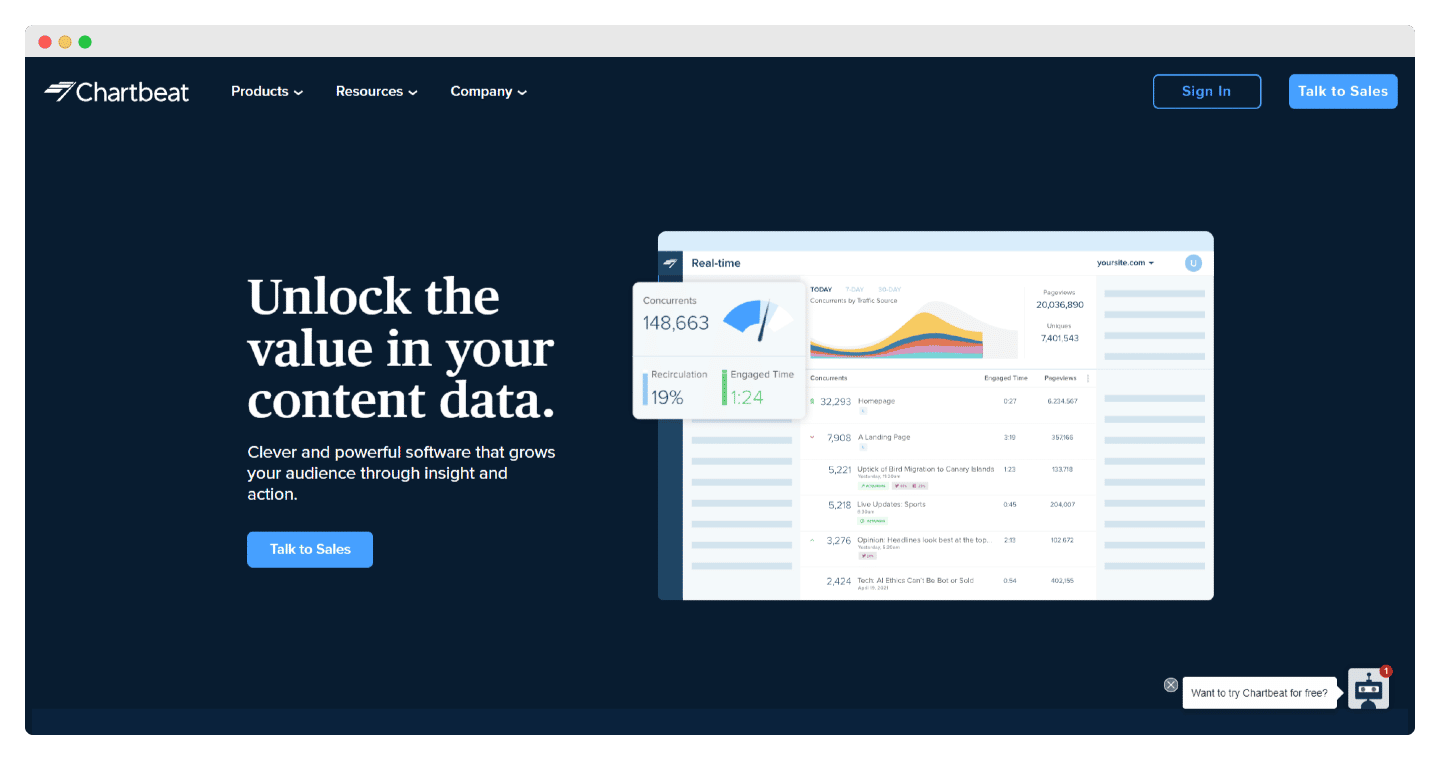Click the Concurrents column header
The width and height of the screenshot is (1440, 760).
click(828, 378)
